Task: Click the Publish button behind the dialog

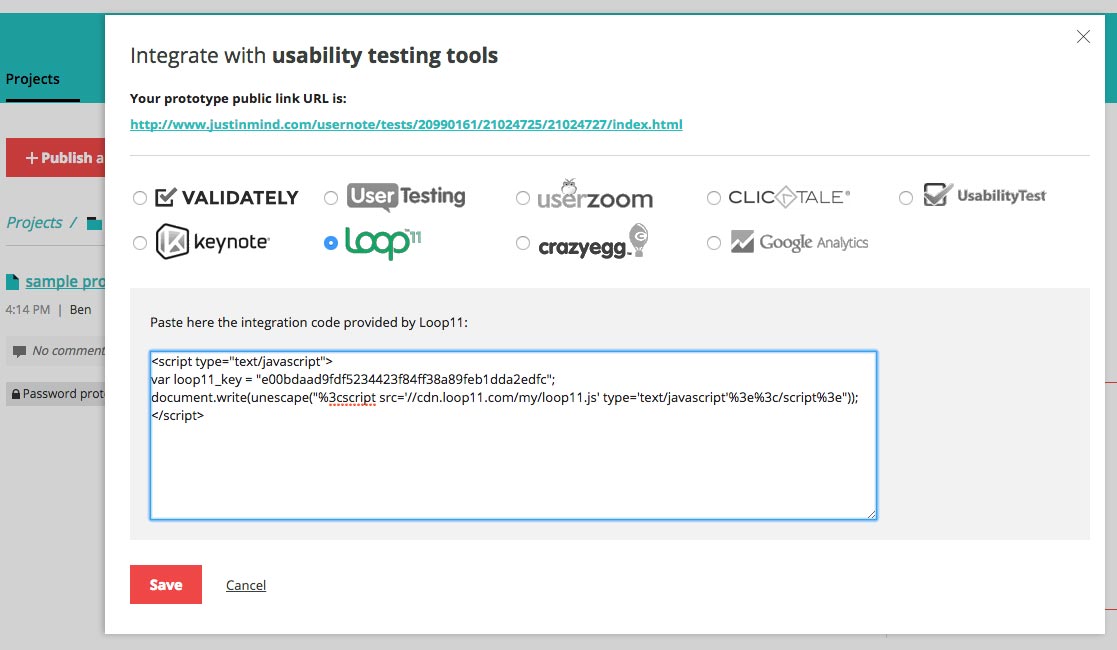Action: tap(56, 158)
